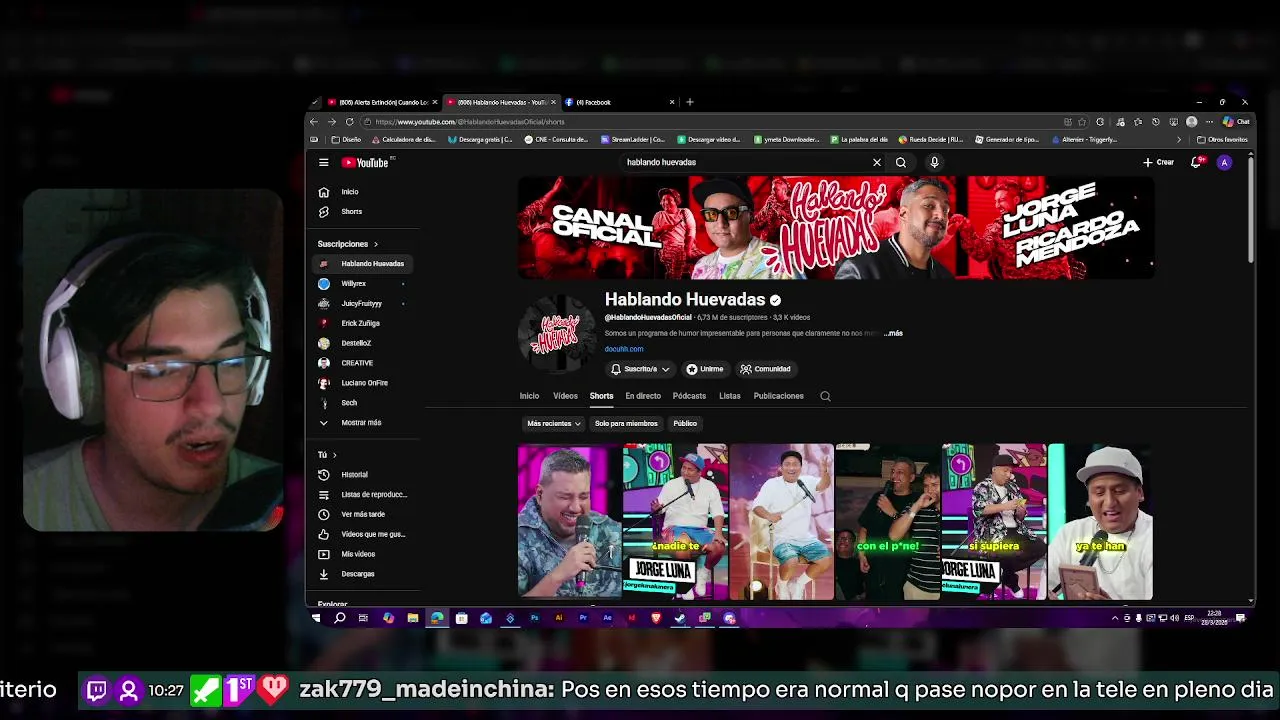Open the notifications bell

click(x=1196, y=162)
